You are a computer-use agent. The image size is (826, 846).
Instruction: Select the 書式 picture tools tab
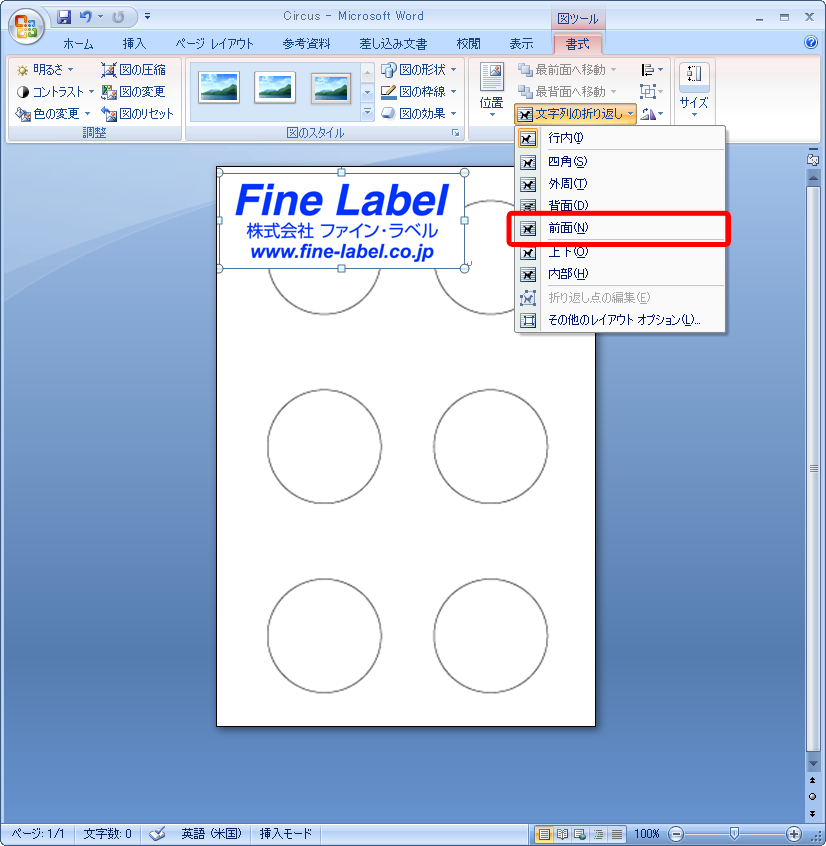tap(577, 44)
